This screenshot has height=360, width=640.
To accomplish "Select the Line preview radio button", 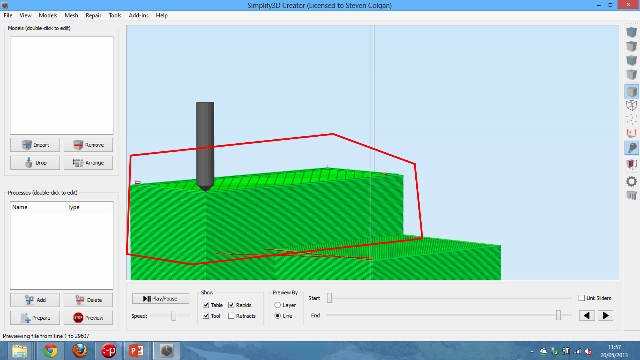I will coord(278,316).
